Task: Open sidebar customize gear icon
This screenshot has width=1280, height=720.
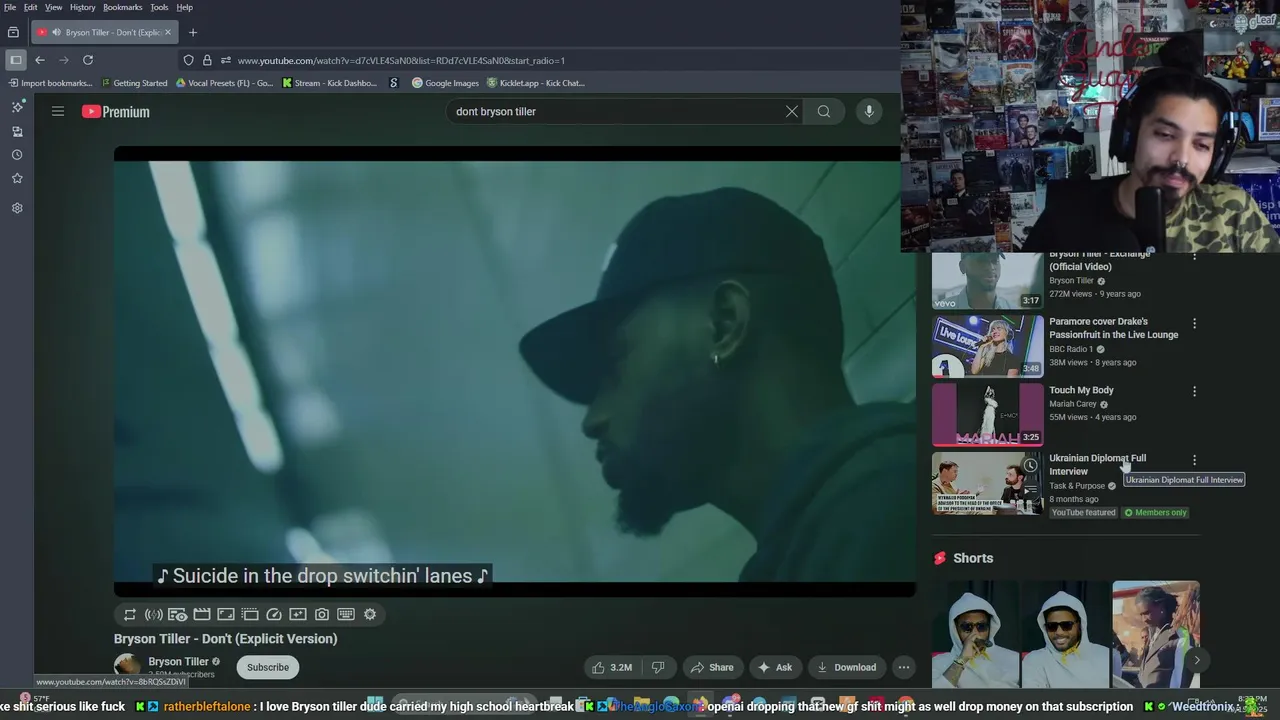Action: tap(17, 208)
